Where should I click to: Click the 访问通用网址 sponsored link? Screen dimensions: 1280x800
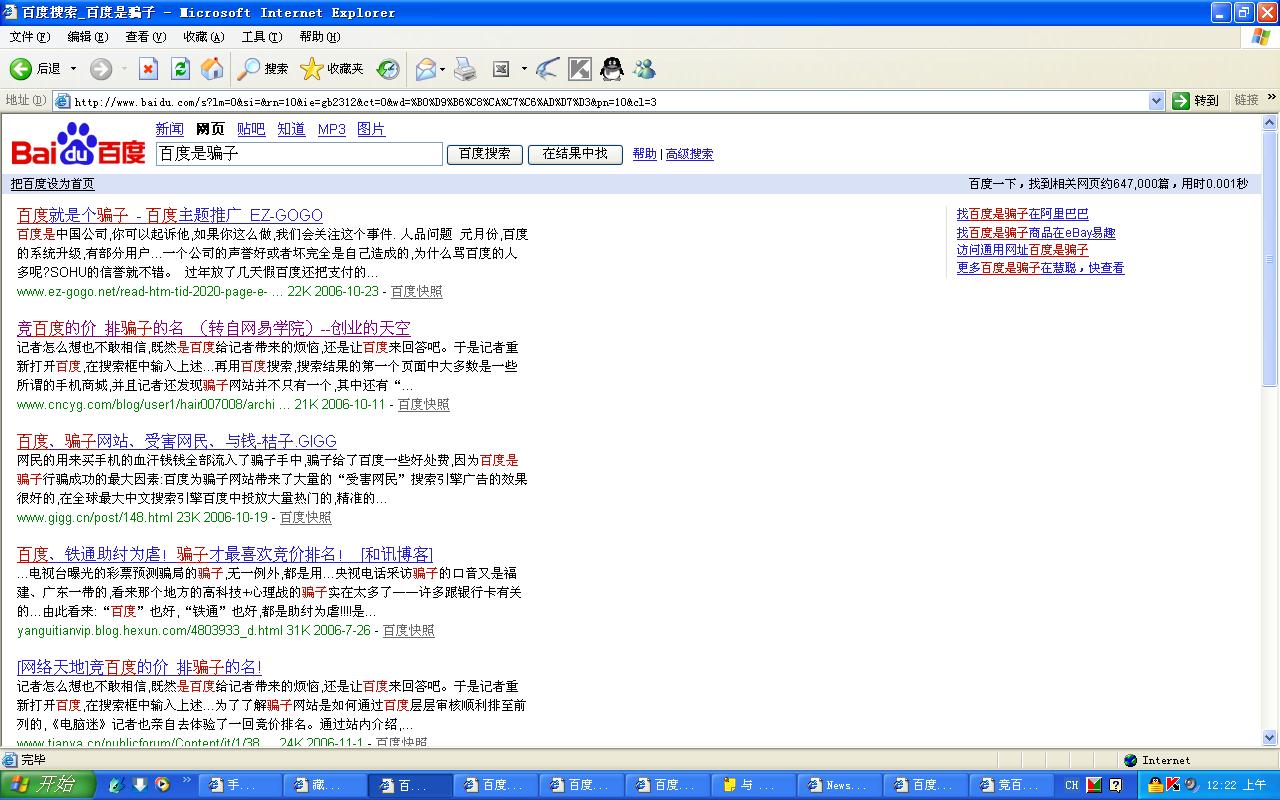pyautogui.click(x=1023, y=250)
